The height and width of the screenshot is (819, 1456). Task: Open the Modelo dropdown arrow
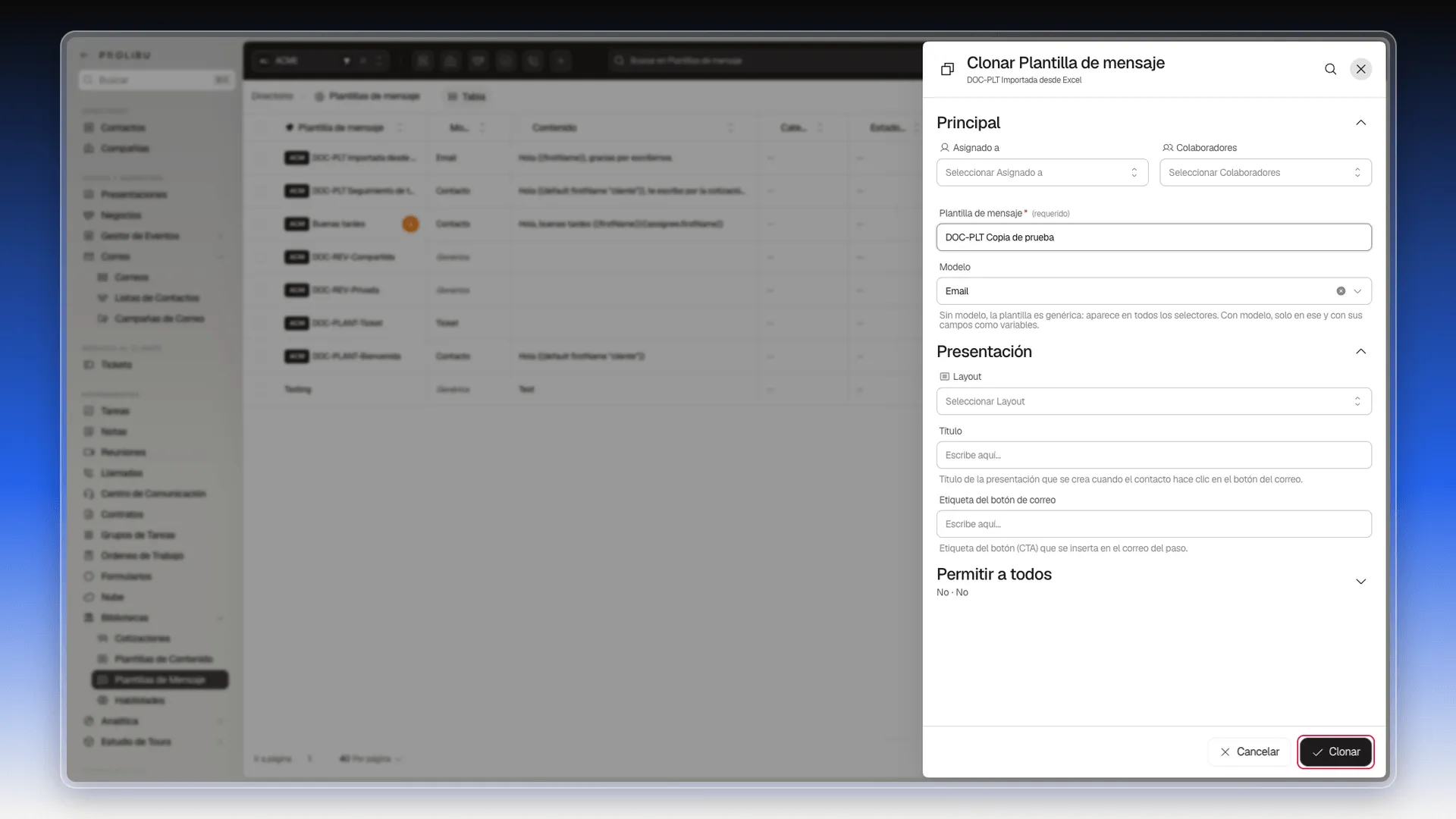tap(1357, 291)
